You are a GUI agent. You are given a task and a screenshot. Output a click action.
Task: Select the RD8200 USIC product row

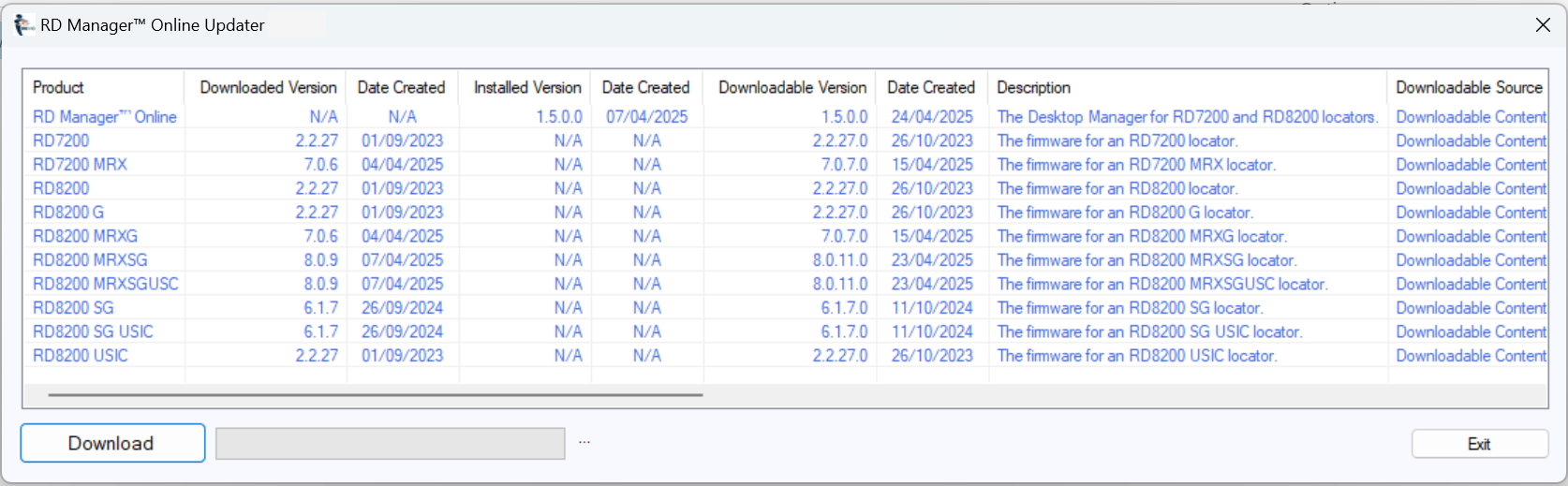point(81,356)
